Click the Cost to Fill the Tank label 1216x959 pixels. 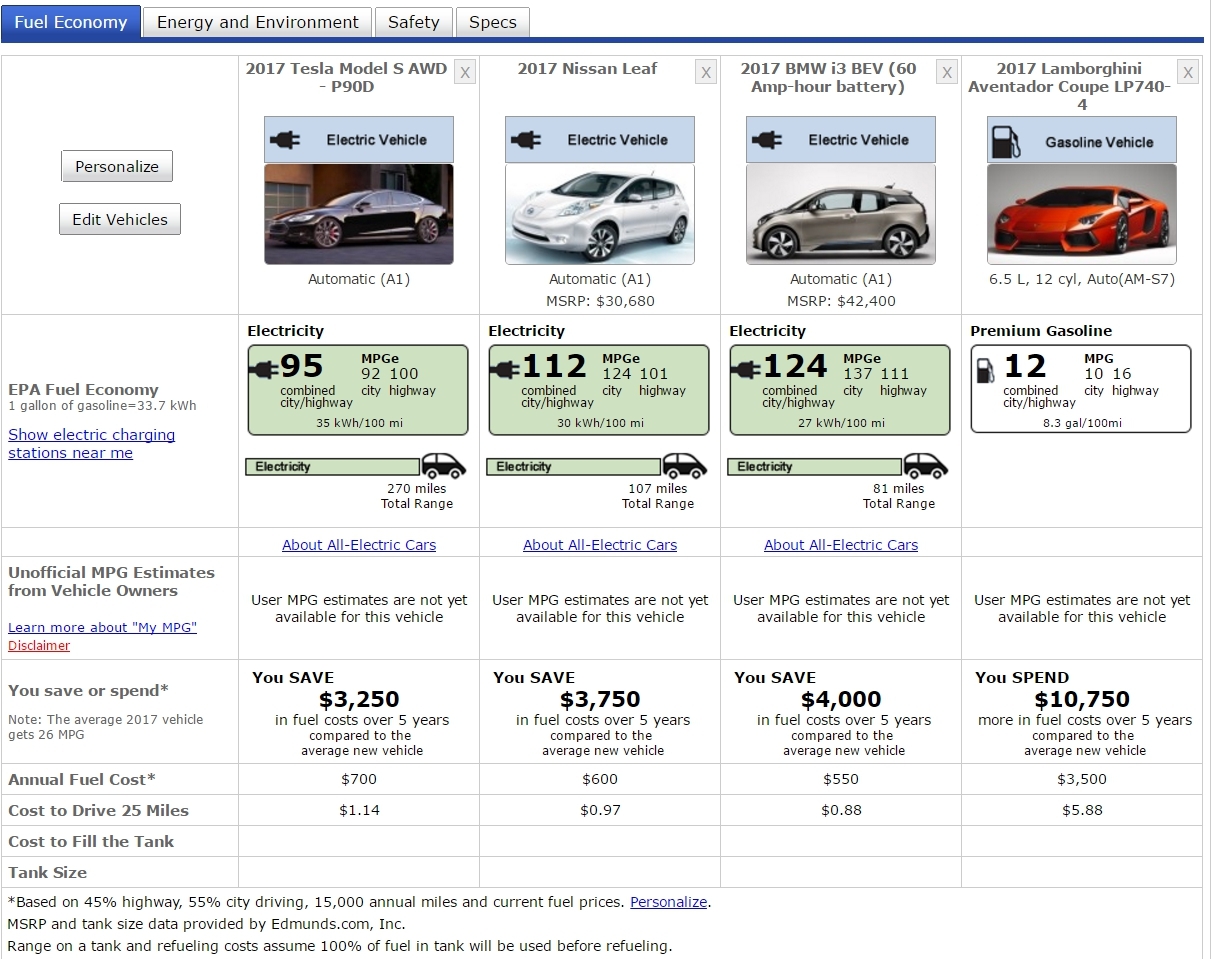click(91, 841)
